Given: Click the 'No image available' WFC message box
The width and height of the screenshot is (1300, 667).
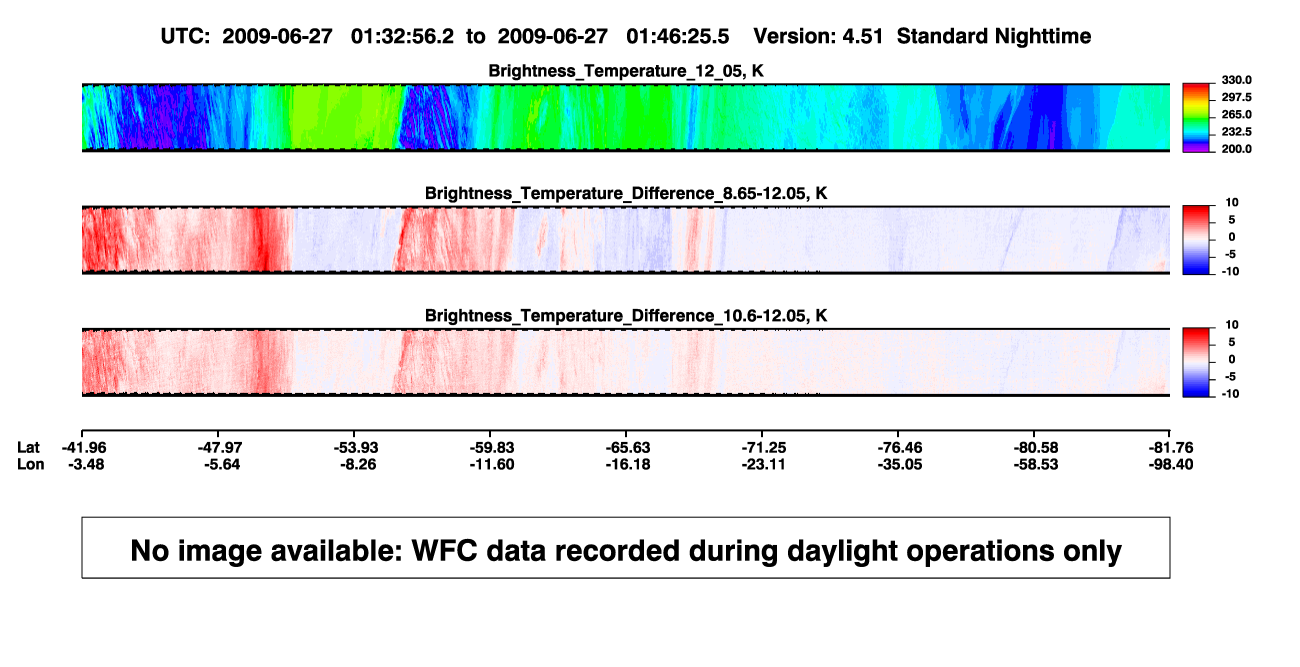Looking at the screenshot, I should pos(626,548).
